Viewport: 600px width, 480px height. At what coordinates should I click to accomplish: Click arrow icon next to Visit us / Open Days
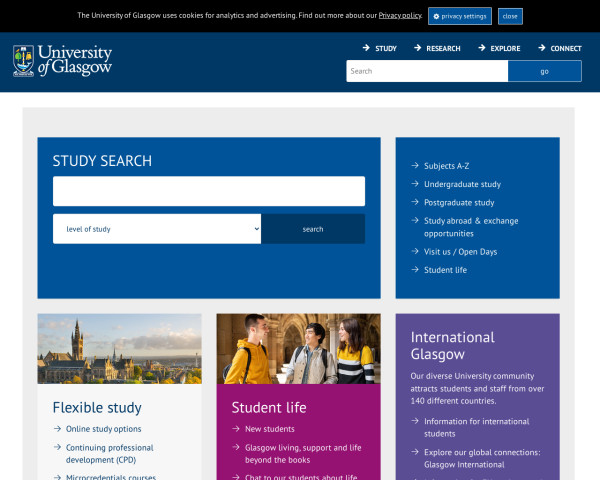tap(415, 251)
